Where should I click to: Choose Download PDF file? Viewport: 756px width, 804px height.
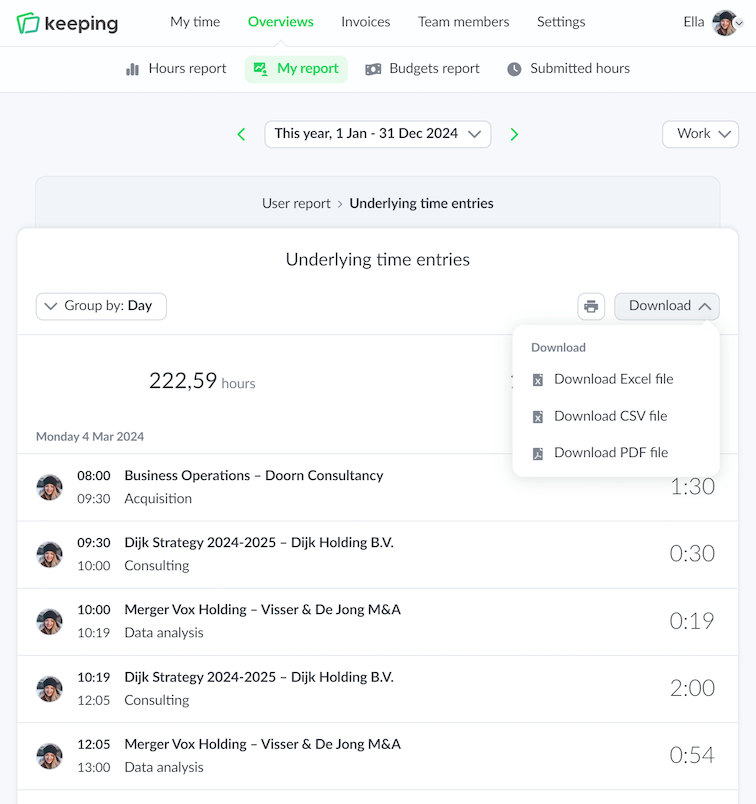pos(615,453)
